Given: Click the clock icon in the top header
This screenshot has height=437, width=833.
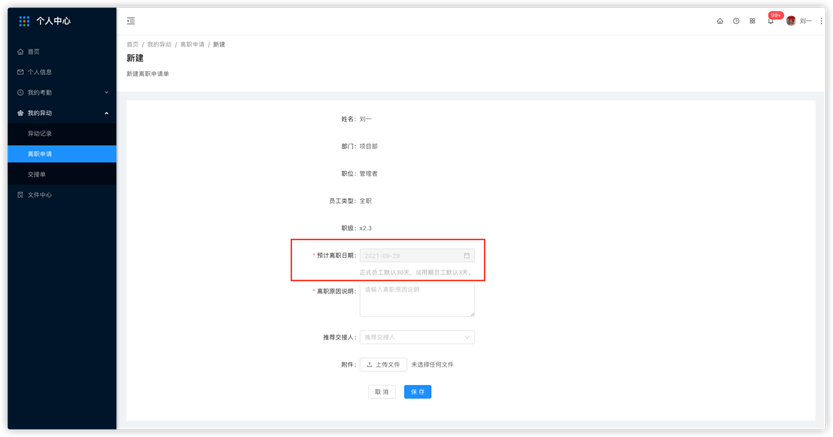Looking at the screenshot, I should (x=736, y=21).
